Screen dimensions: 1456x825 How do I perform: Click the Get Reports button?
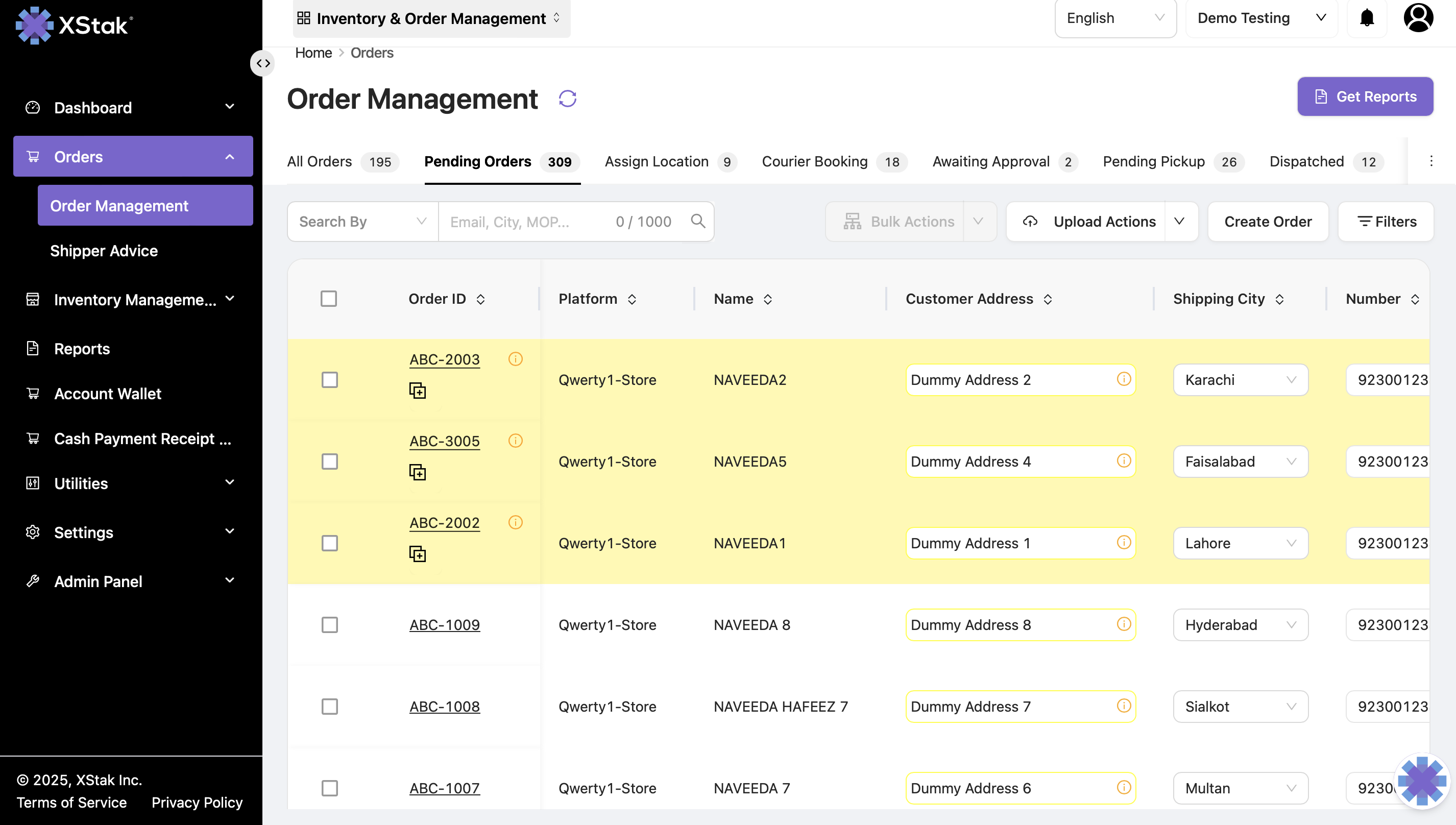point(1365,96)
